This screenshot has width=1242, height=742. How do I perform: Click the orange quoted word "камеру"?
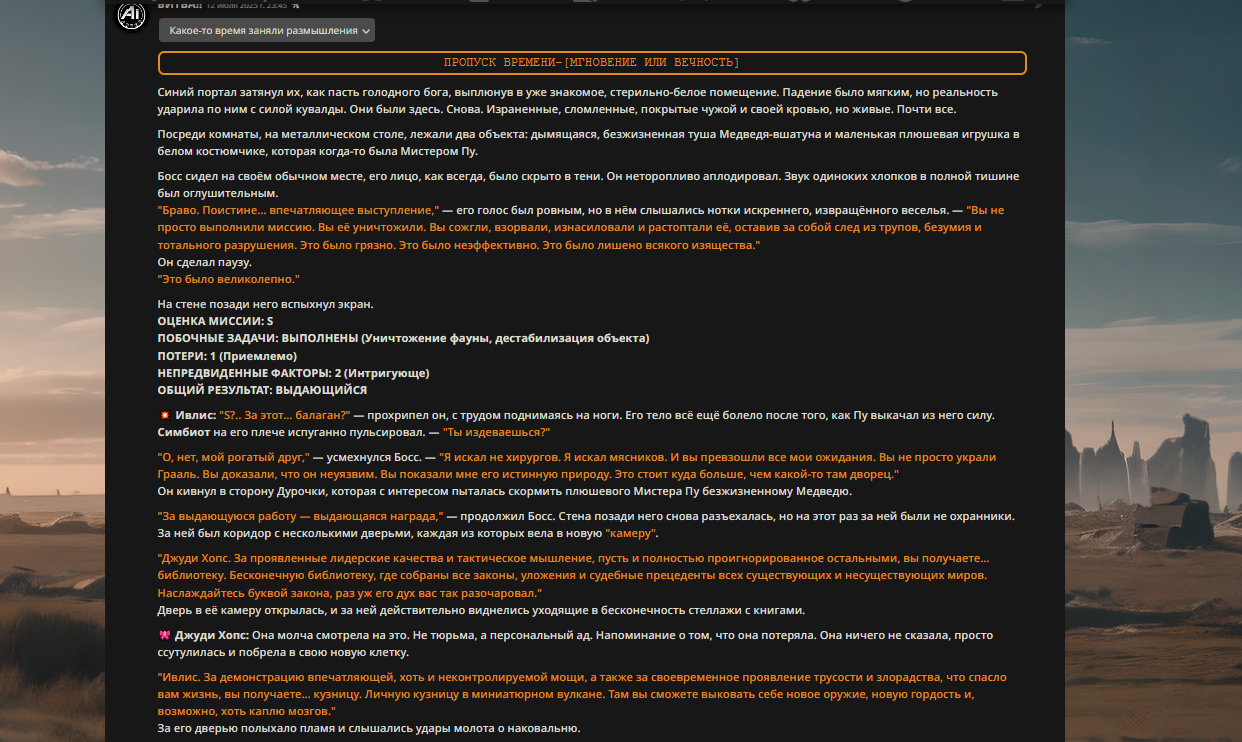pos(632,533)
